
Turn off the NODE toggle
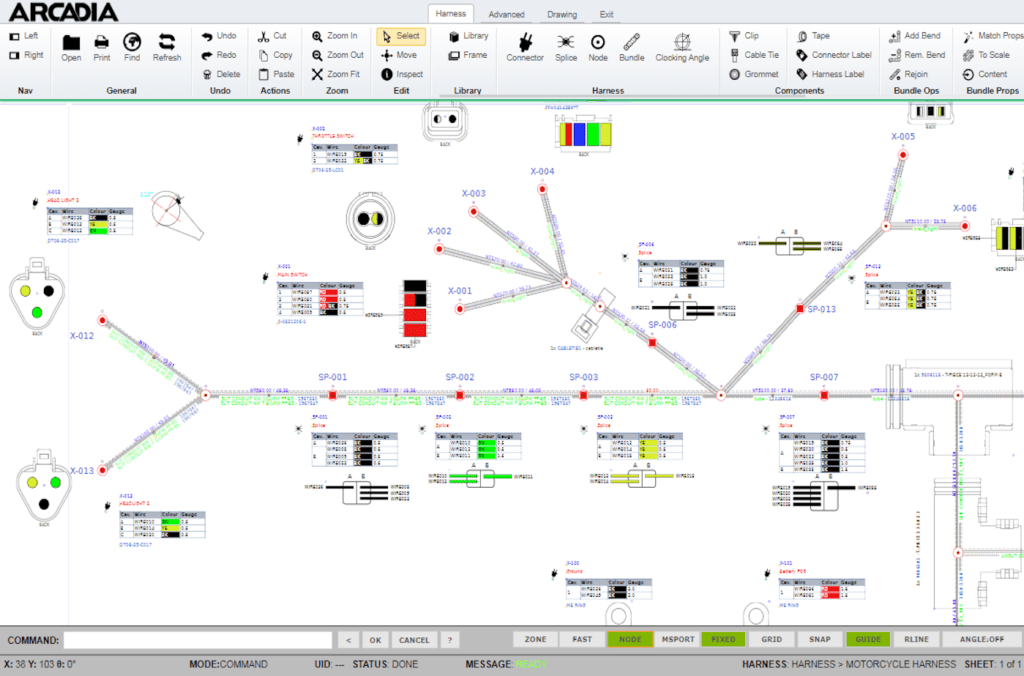click(629, 639)
